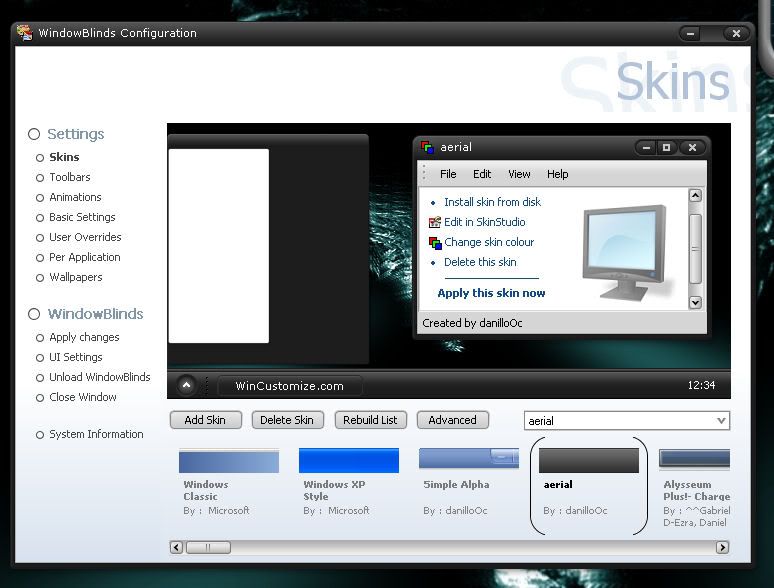Click Unload WindowBlinds in sidebar

click(100, 377)
